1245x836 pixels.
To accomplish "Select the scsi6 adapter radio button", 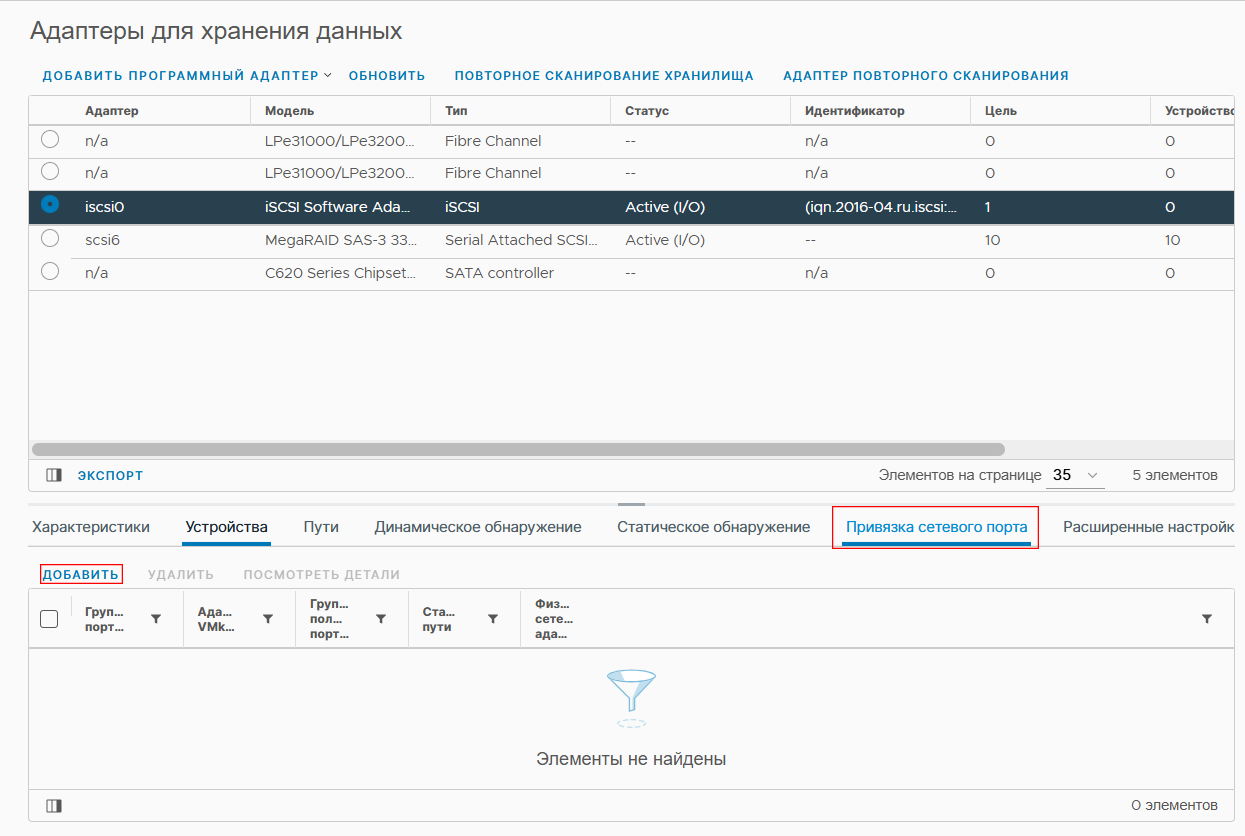I will pyautogui.click(x=49, y=239).
